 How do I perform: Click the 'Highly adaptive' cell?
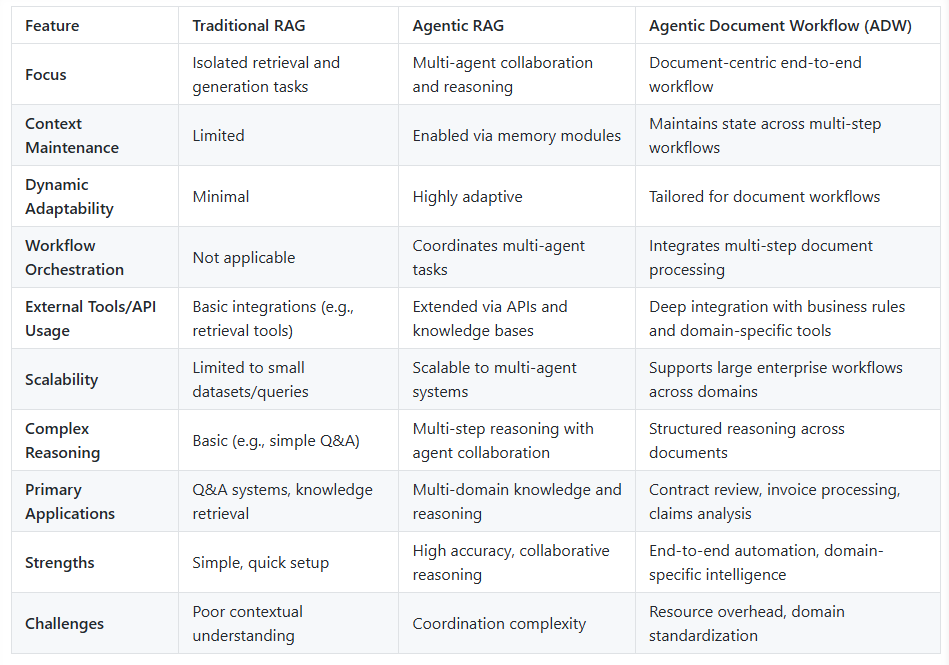[x=468, y=197]
